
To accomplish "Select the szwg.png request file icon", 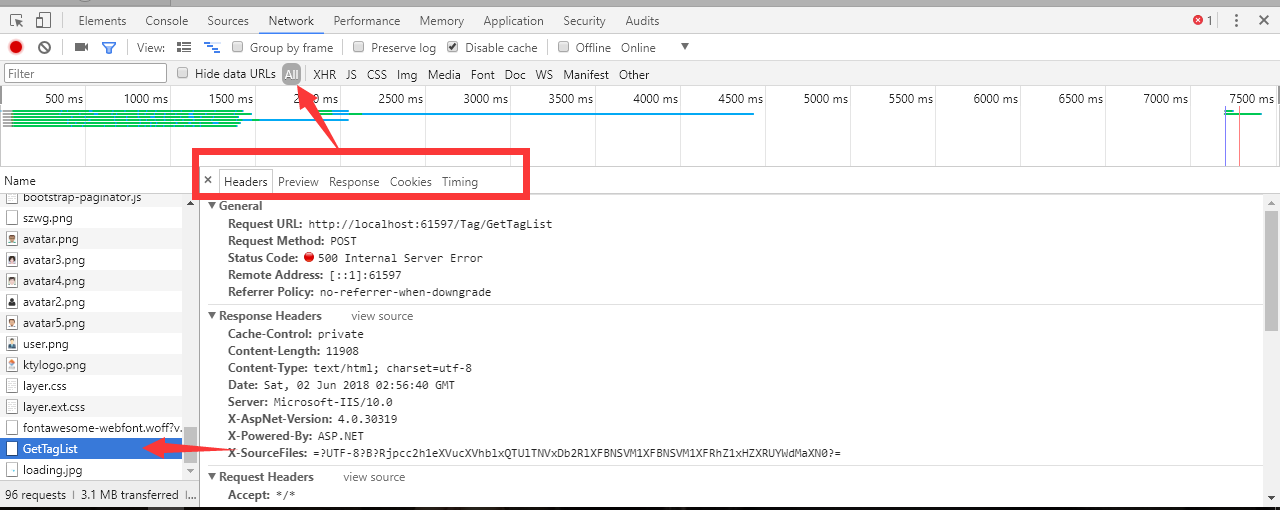I will click(12, 218).
